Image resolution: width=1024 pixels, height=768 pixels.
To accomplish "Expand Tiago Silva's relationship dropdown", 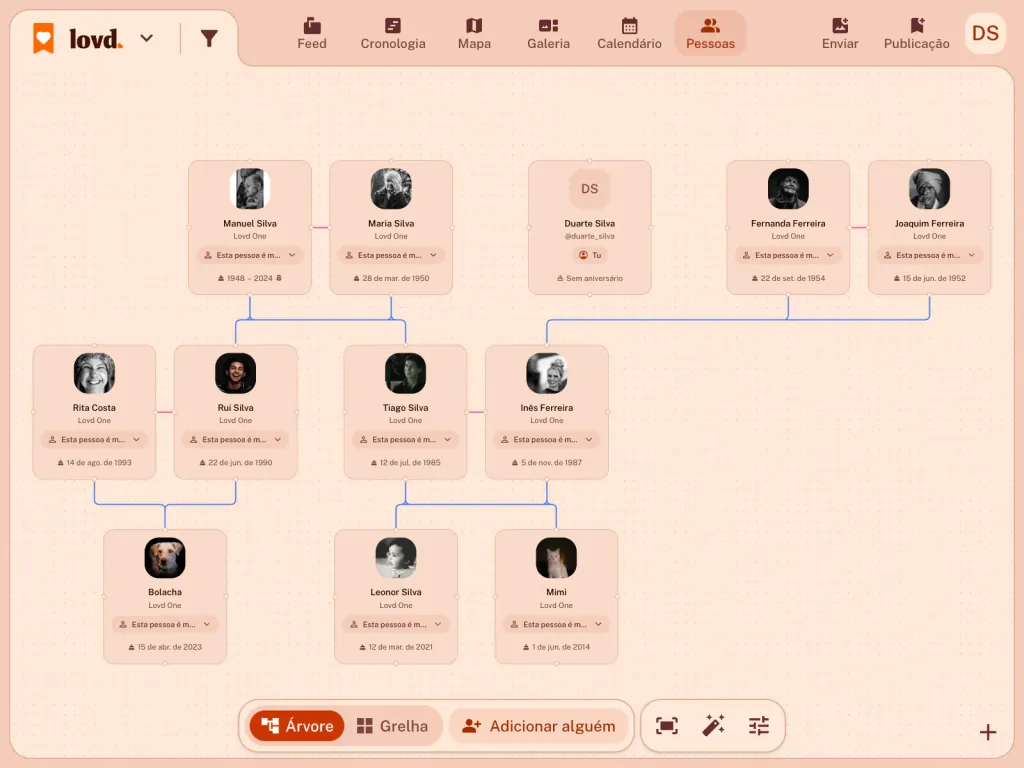I will pyautogui.click(x=406, y=440).
